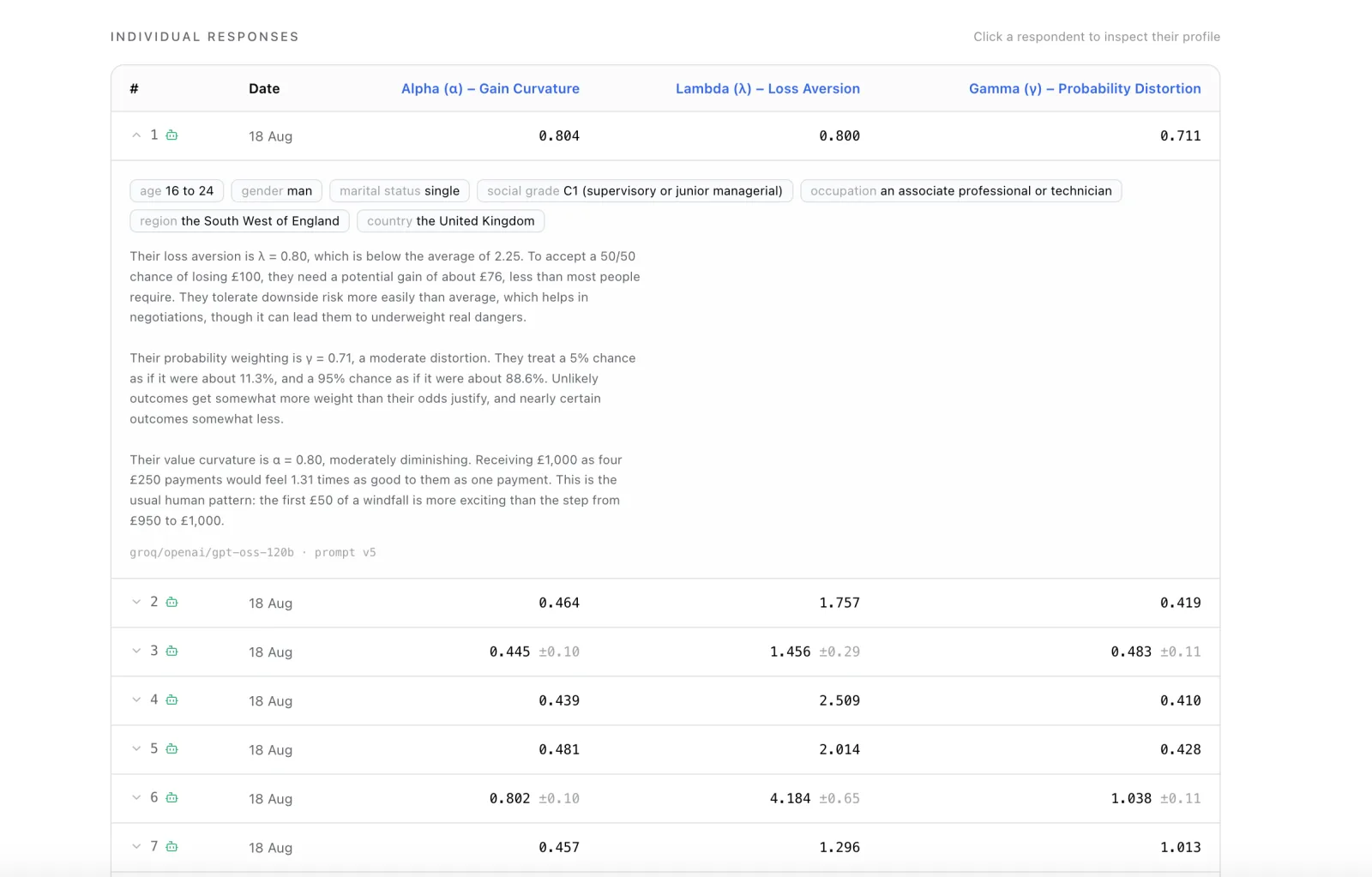Click lambda value 0.800 in row 1
Image resolution: width=1372 pixels, height=877 pixels.
pos(839,135)
